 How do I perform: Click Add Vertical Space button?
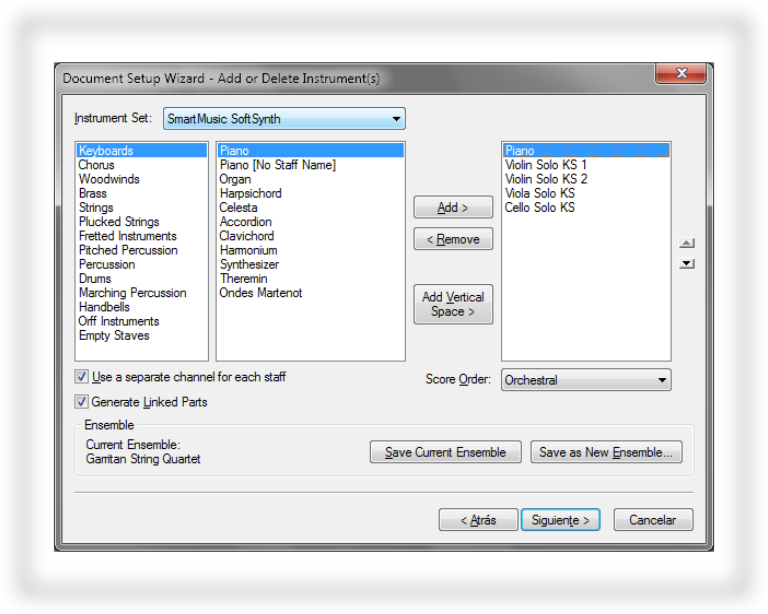[x=453, y=304]
